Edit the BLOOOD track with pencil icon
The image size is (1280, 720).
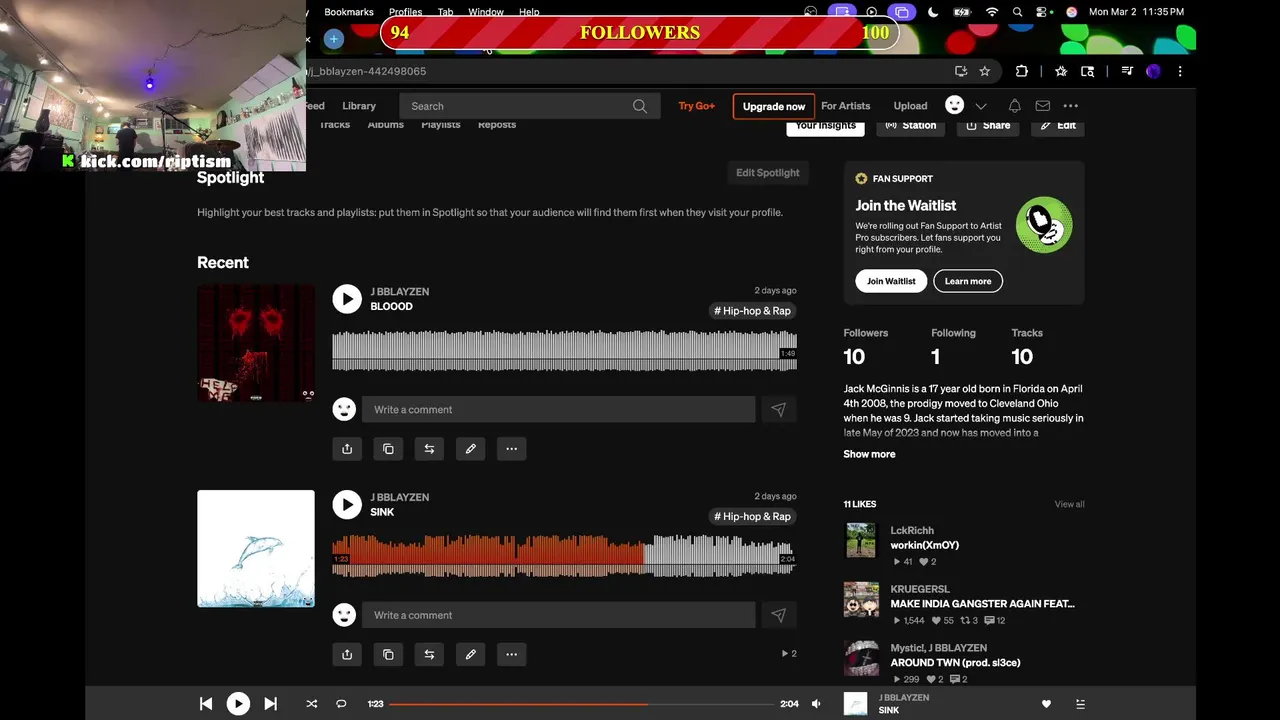pyautogui.click(x=470, y=449)
